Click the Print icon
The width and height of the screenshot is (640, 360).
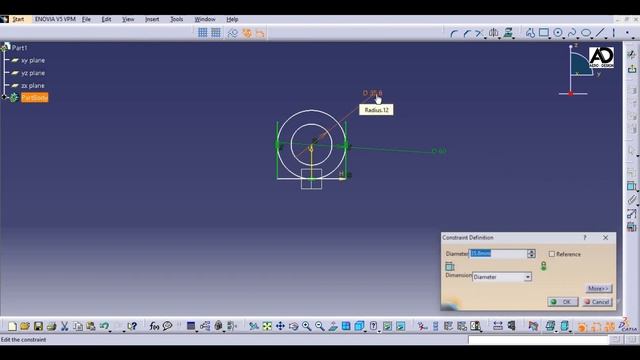pos(51,326)
